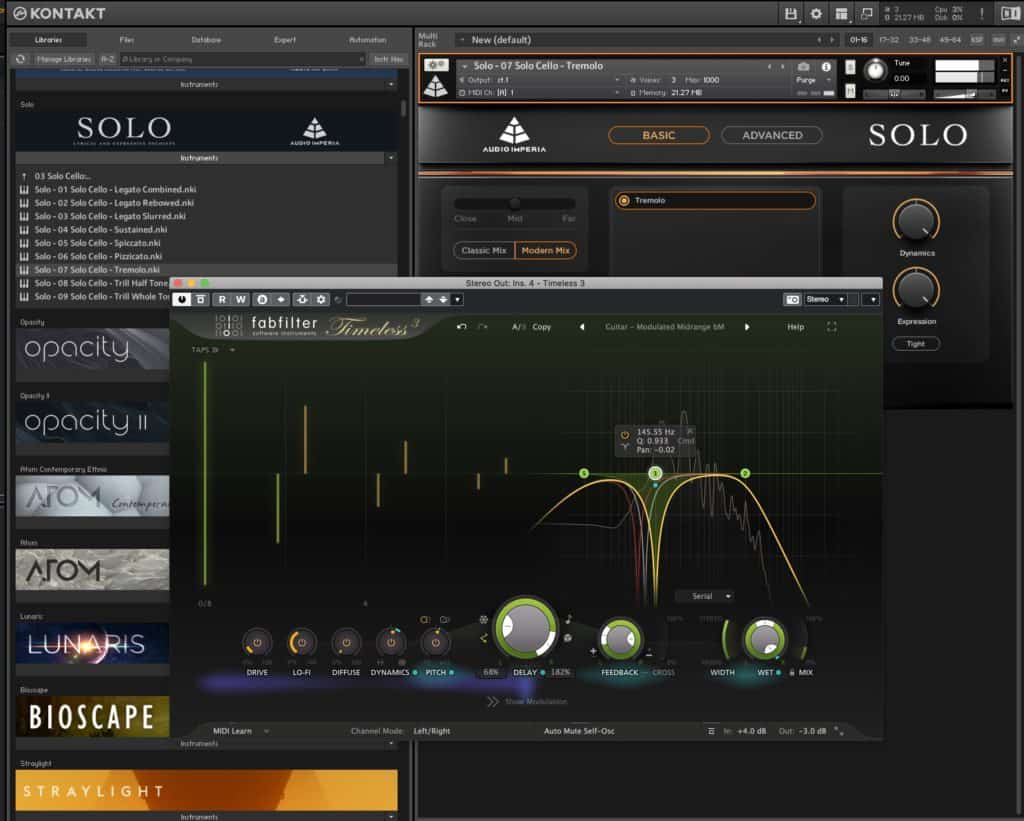Click the snapshot camera icon on instrument header
This screenshot has height=821, width=1024.
[x=804, y=67]
